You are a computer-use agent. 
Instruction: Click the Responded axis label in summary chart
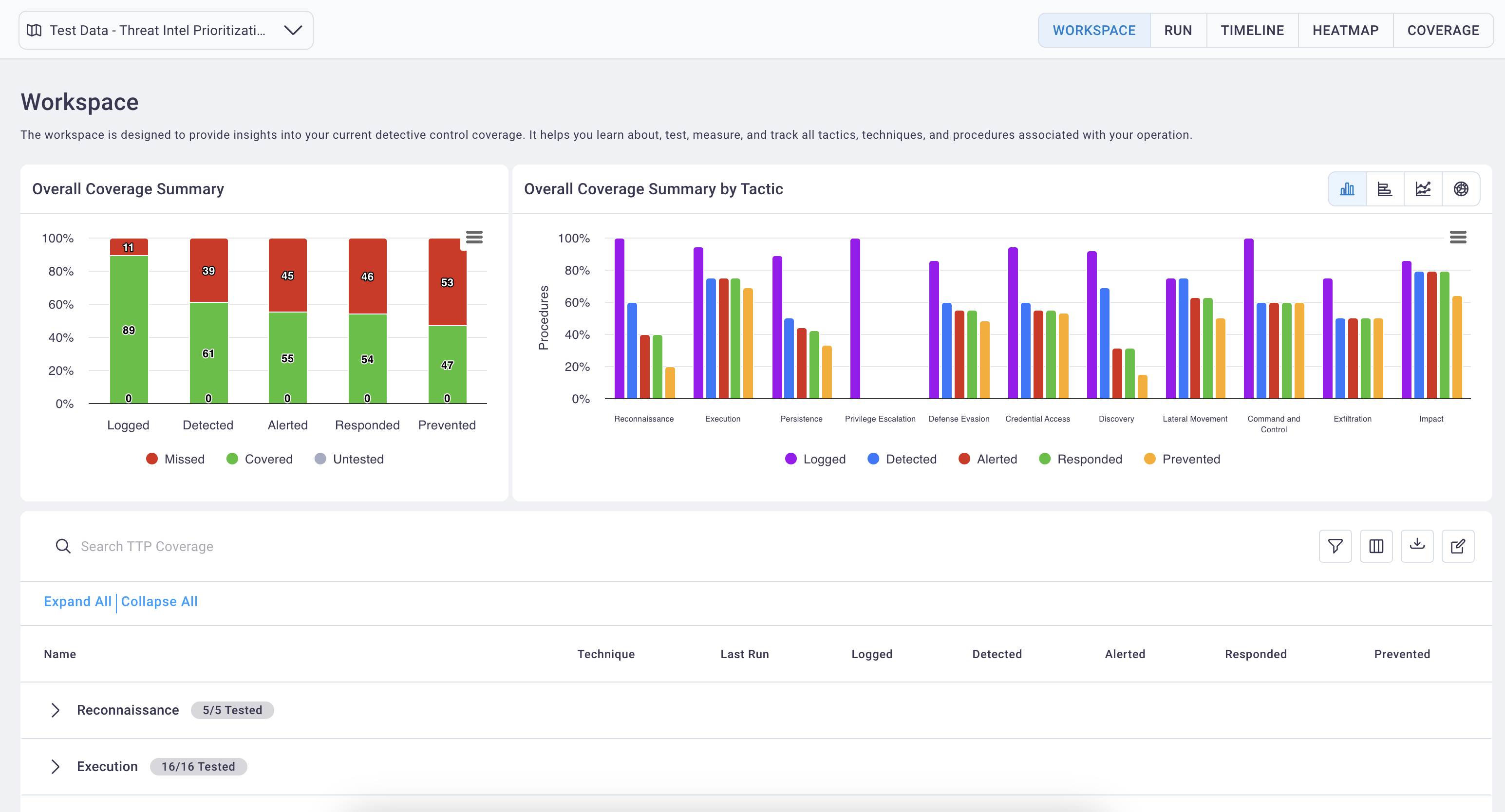point(367,425)
